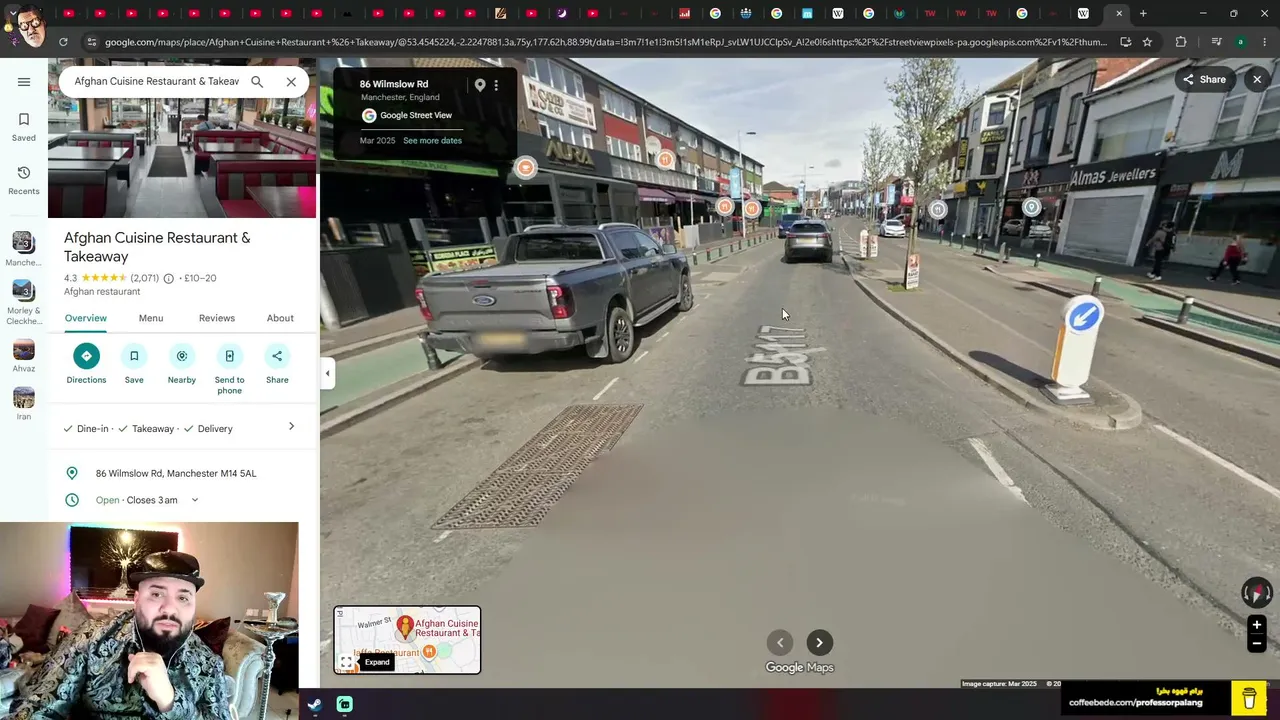Click the rating info icon
The image size is (1280, 720).
point(168,278)
